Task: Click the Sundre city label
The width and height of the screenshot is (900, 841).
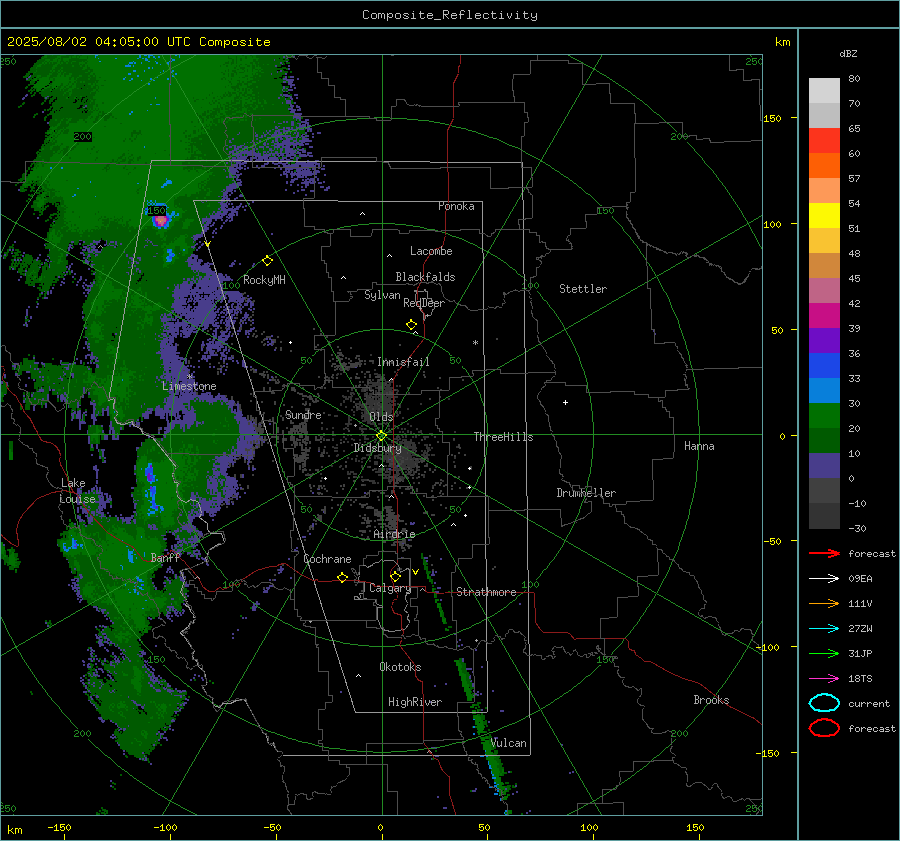Action: tap(303, 414)
